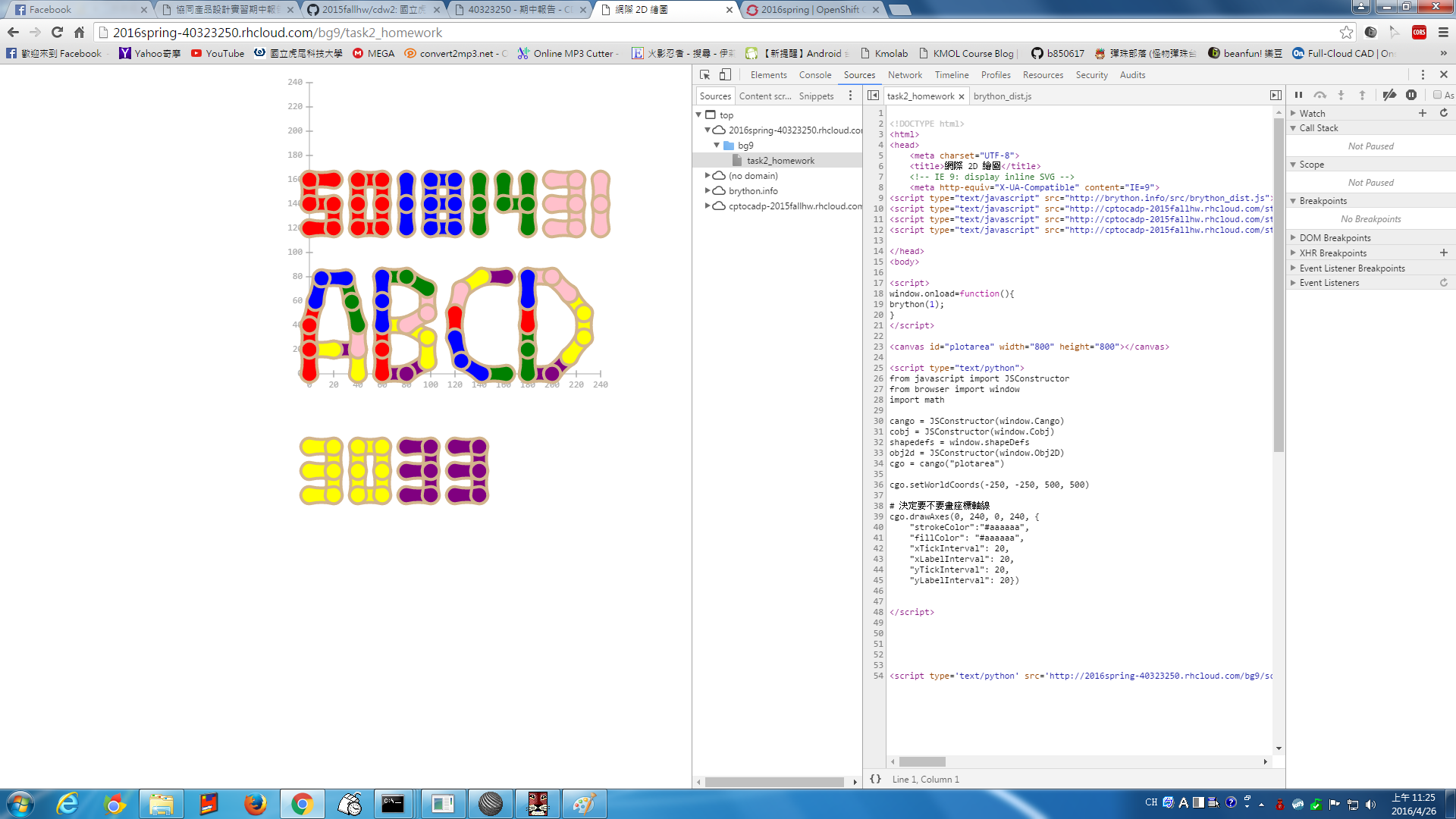Image resolution: width=1456 pixels, height=819 pixels.
Task: Click the source code vertical scrollbar
Action: pos(1279,284)
